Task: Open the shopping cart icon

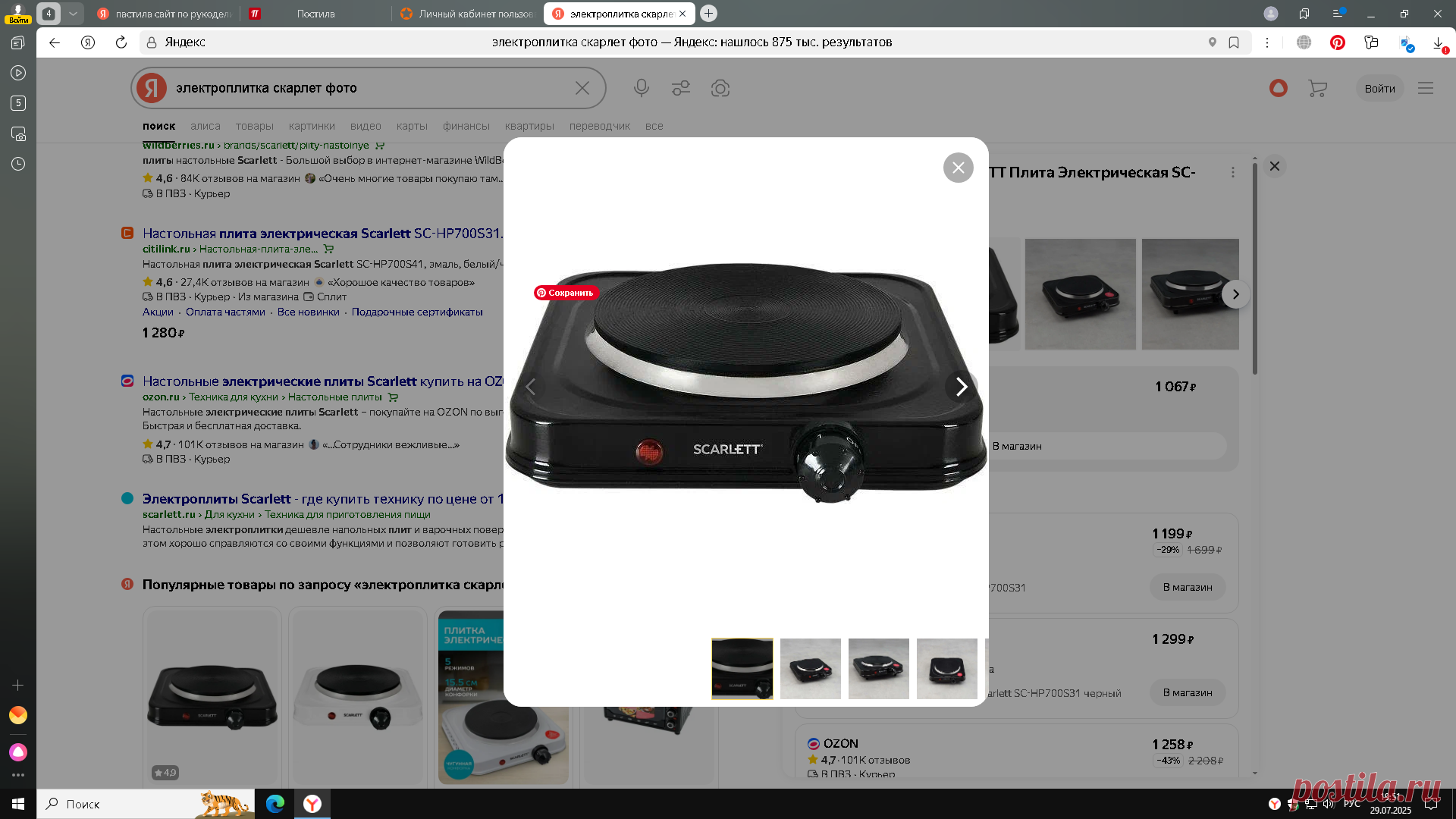Action: point(1318,88)
